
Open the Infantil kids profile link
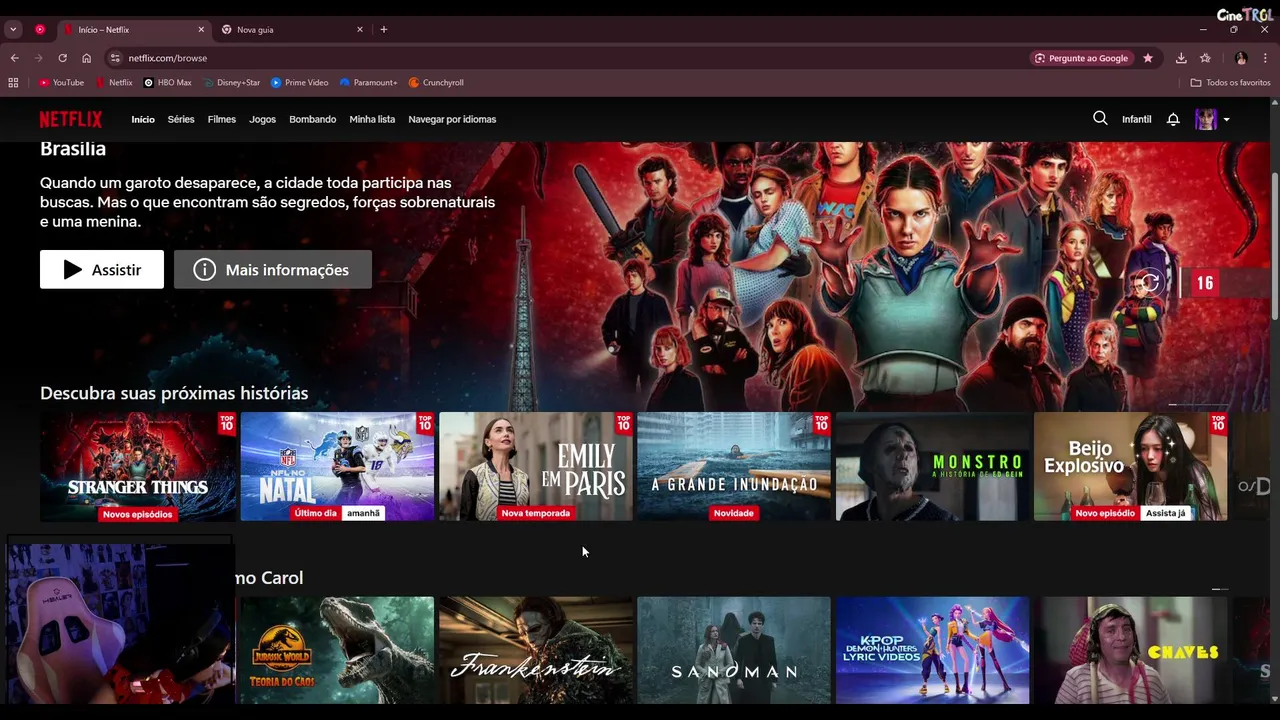(x=1136, y=119)
